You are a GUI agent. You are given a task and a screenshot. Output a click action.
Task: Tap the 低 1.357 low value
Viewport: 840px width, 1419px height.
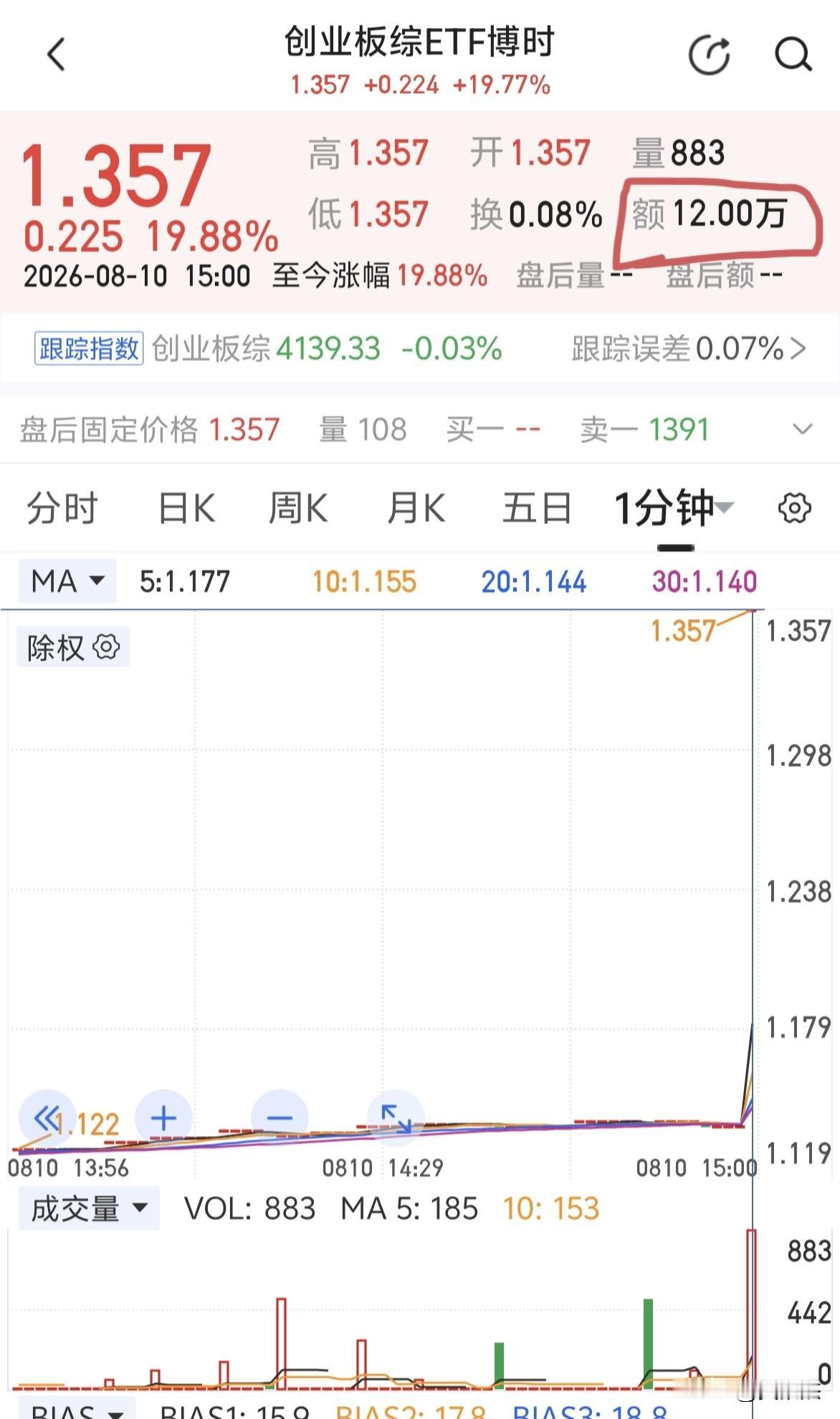[x=368, y=214]
